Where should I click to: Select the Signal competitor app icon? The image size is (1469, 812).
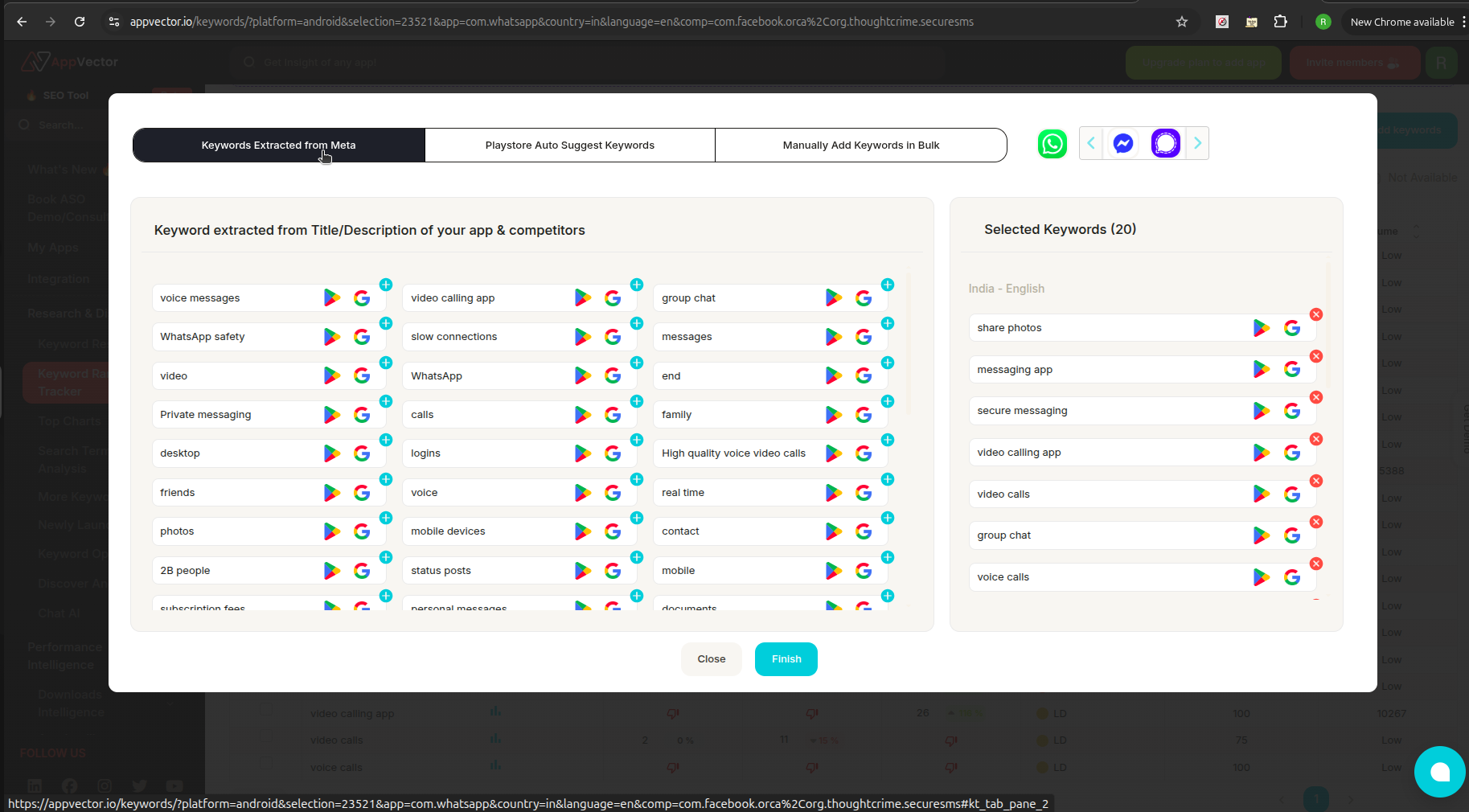click(1165, 143)
